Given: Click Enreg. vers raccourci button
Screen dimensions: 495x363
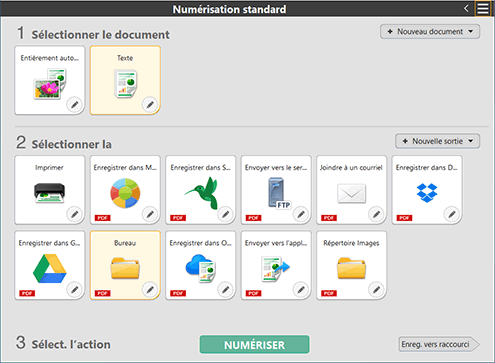Looking at the screenshot, I should tap(439, 344).
